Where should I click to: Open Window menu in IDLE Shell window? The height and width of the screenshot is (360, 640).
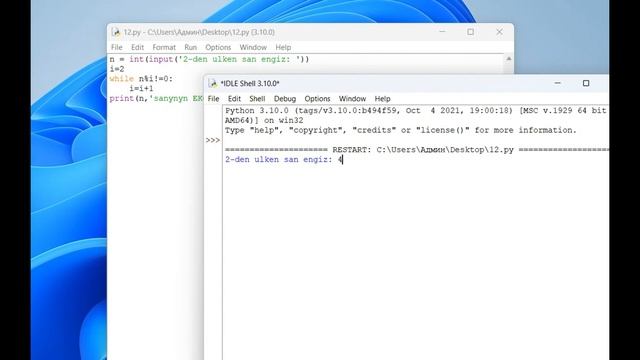tap(352, 99)
